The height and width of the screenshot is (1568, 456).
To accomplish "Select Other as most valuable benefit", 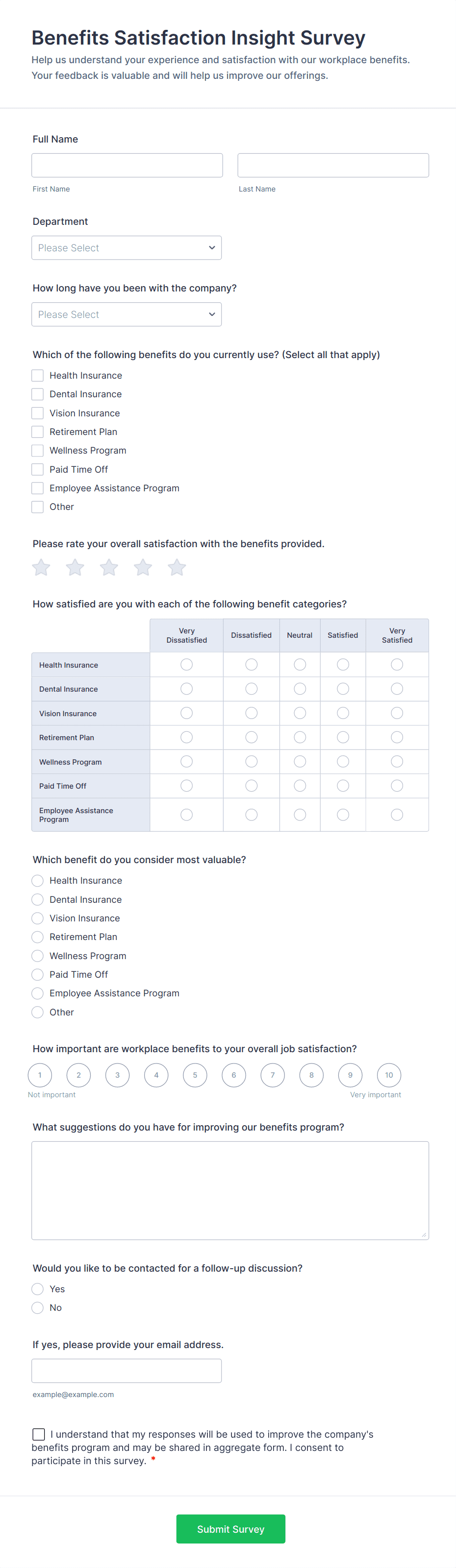I will [37, 1012].
